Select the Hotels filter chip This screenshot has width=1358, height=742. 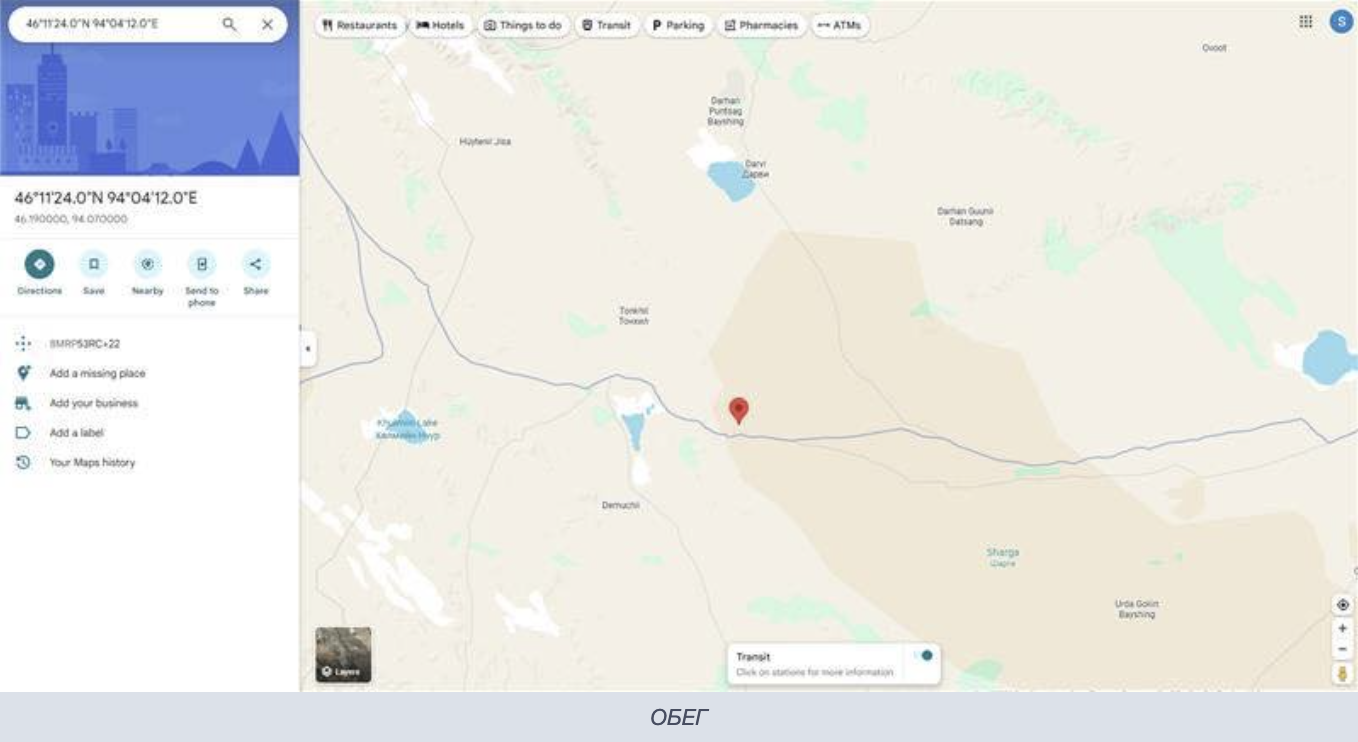tap(441, 25)
